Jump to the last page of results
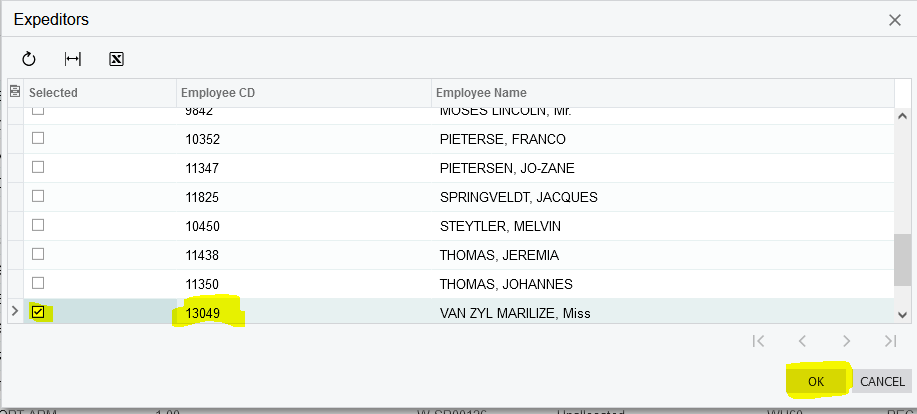 [x=890, y=341]
